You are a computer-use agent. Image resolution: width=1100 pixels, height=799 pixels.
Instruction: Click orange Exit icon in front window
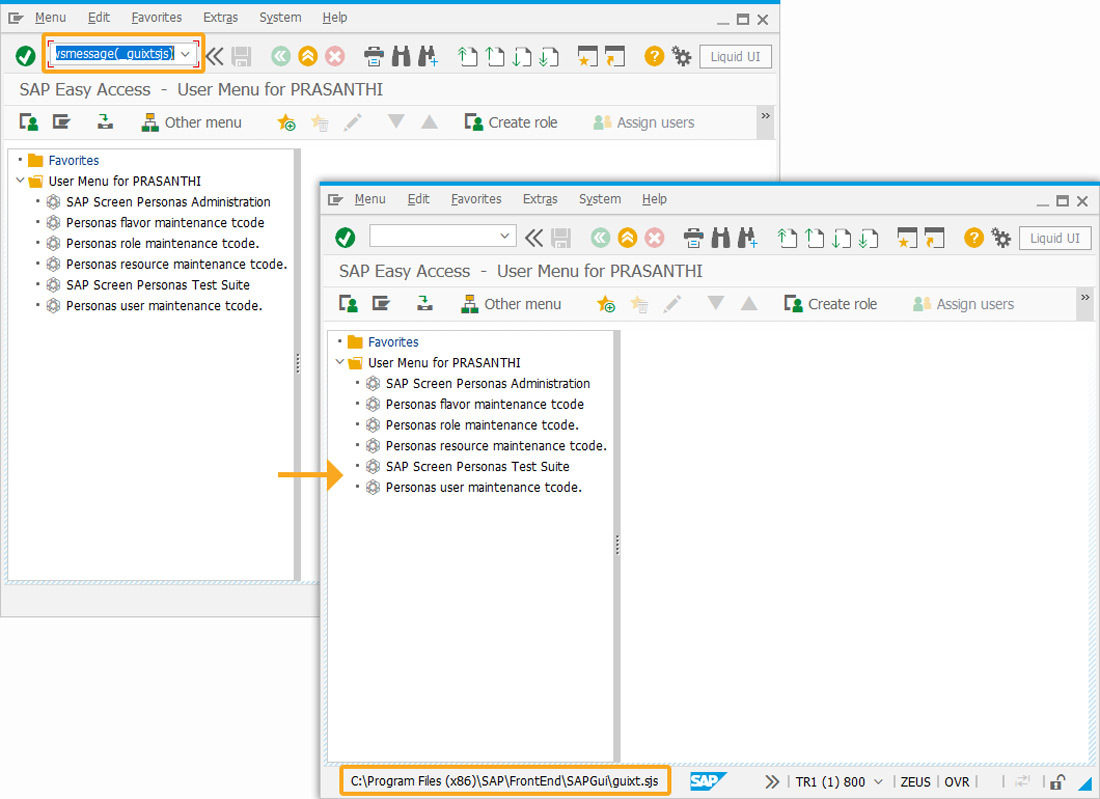click(627, 238)
